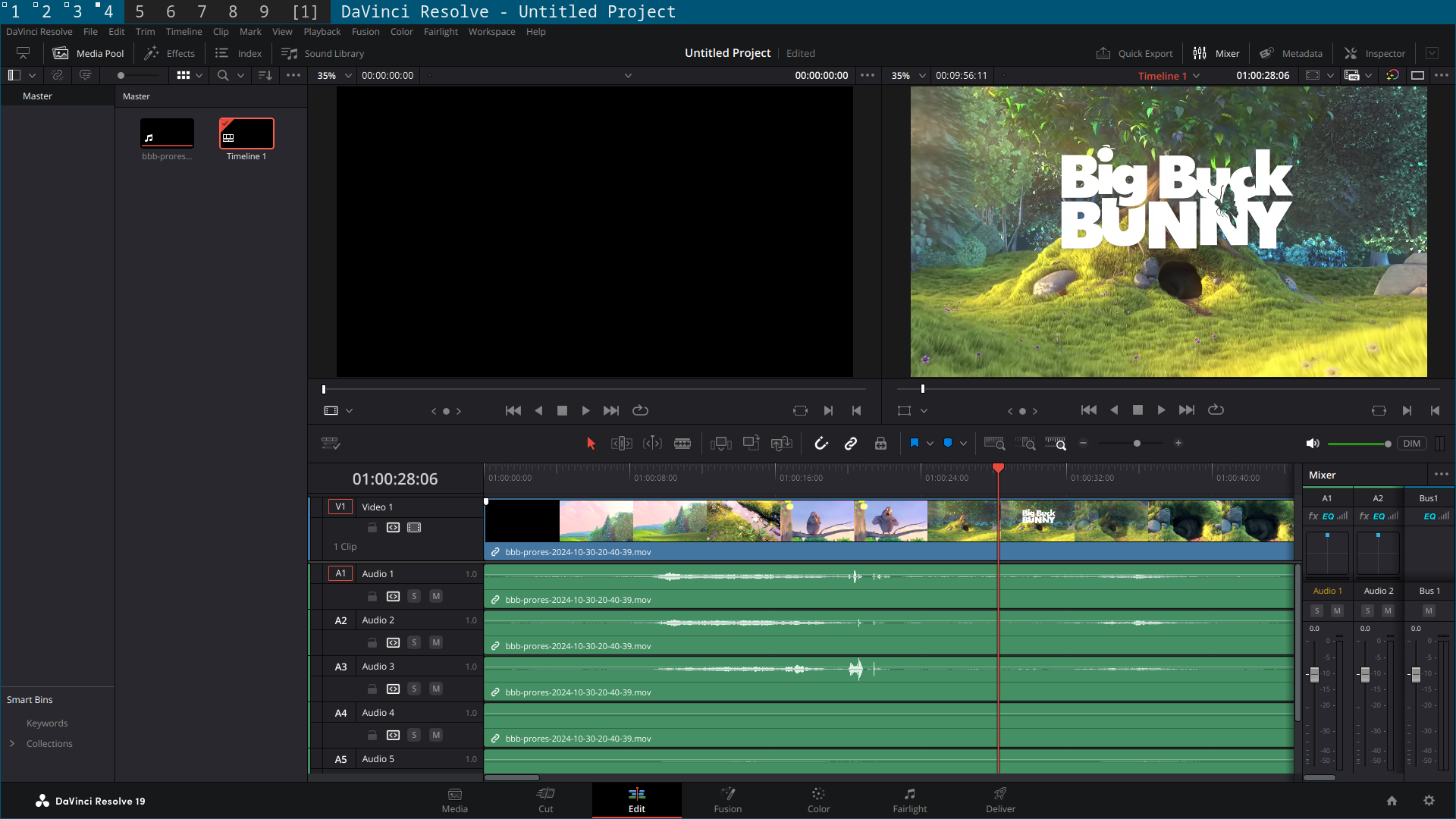Click the timeline zoom slider handle
This screenshot has height=819, width=1456.
1137,444
